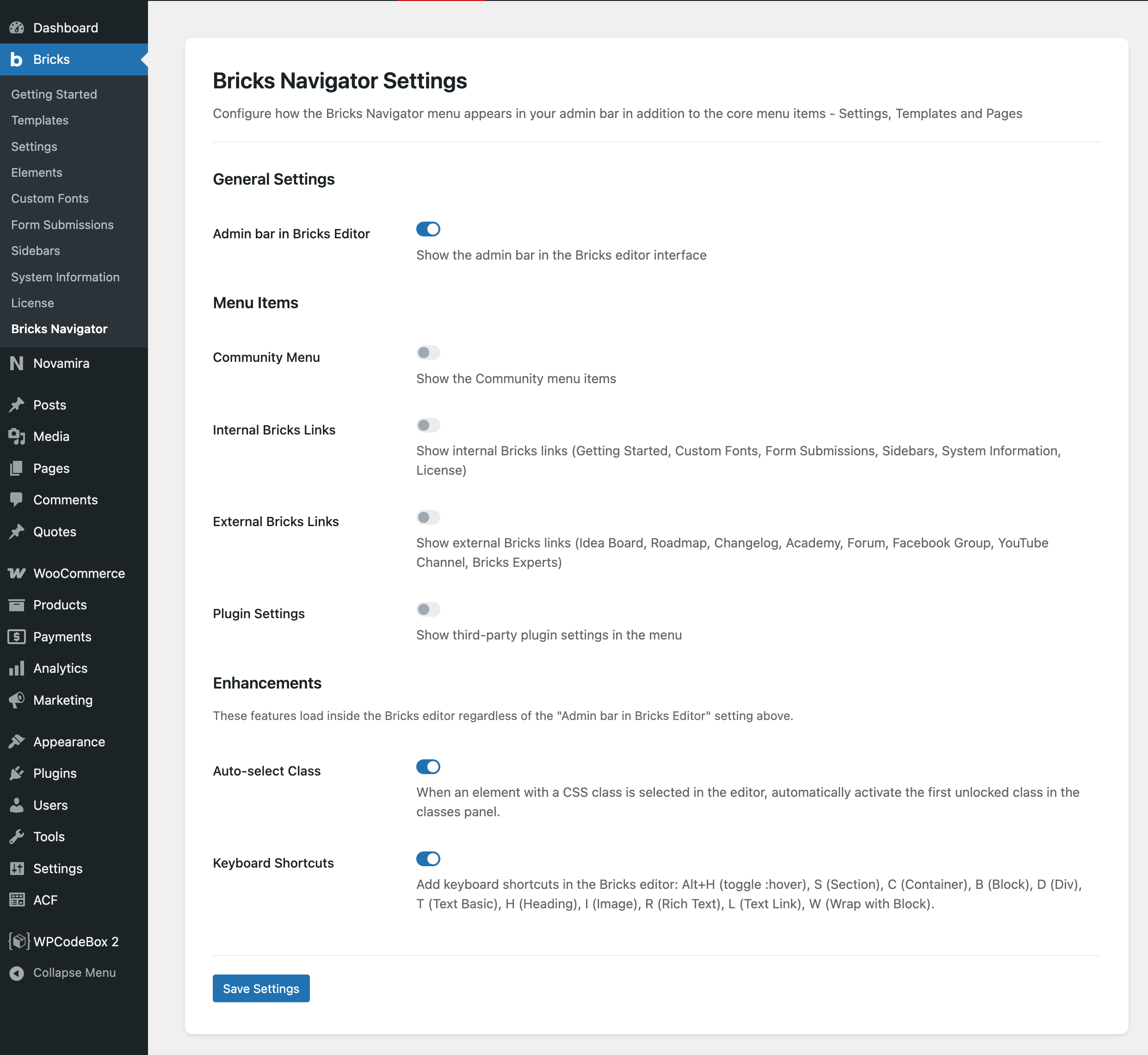Viewport: 1148px width, 1055px height.
Task: Switch on External Bricks Links toggle
Action: (x=428, y=517)
